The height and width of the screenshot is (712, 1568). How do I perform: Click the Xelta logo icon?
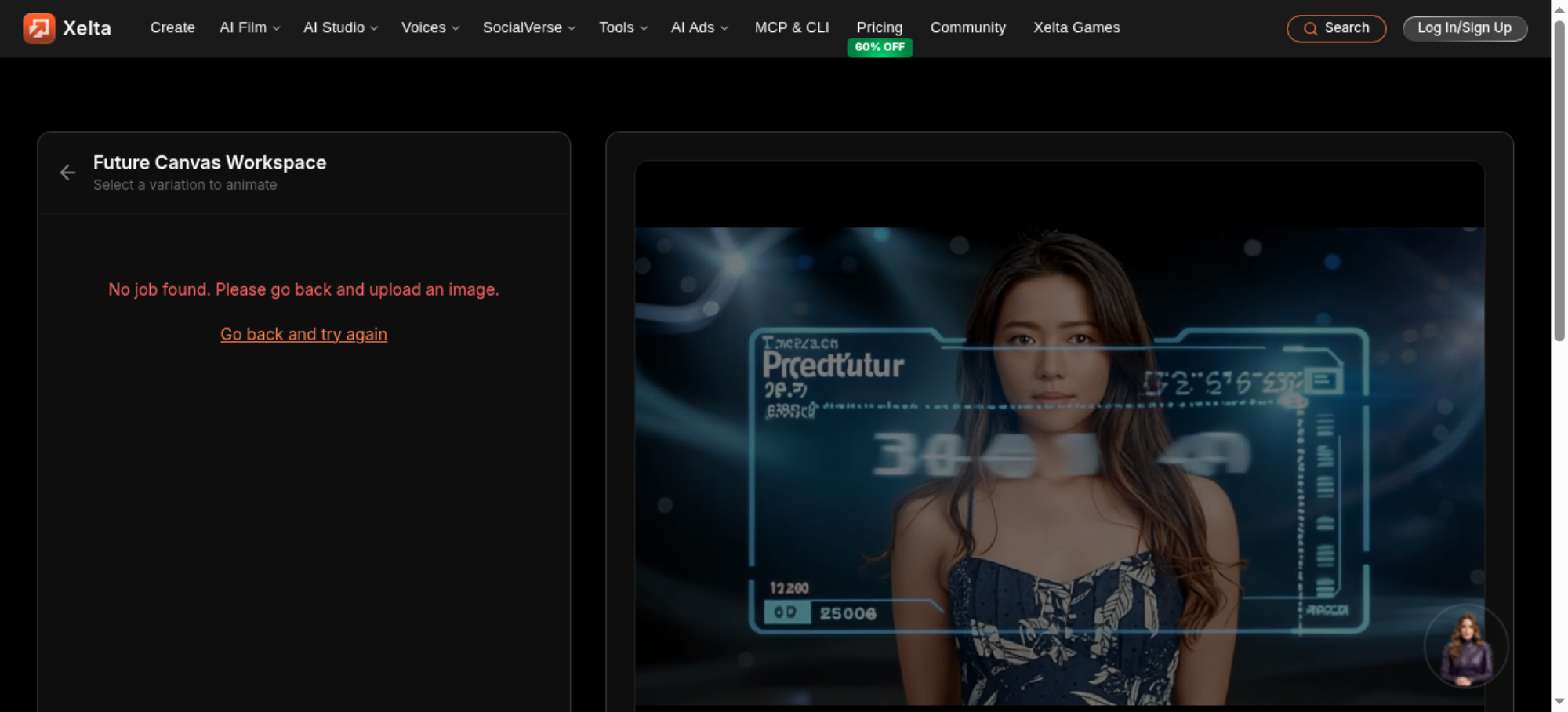[39, 28]
